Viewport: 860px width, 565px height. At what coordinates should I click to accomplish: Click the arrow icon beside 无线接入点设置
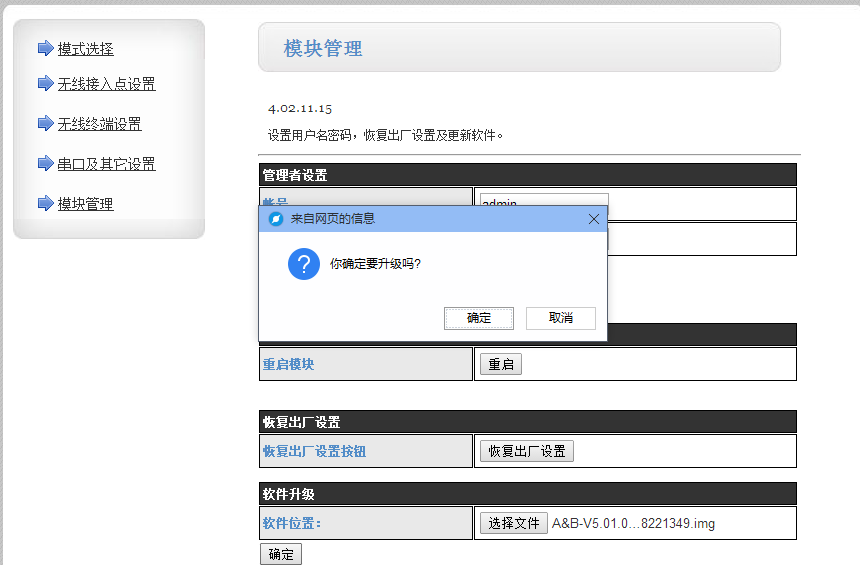(45, 84)
